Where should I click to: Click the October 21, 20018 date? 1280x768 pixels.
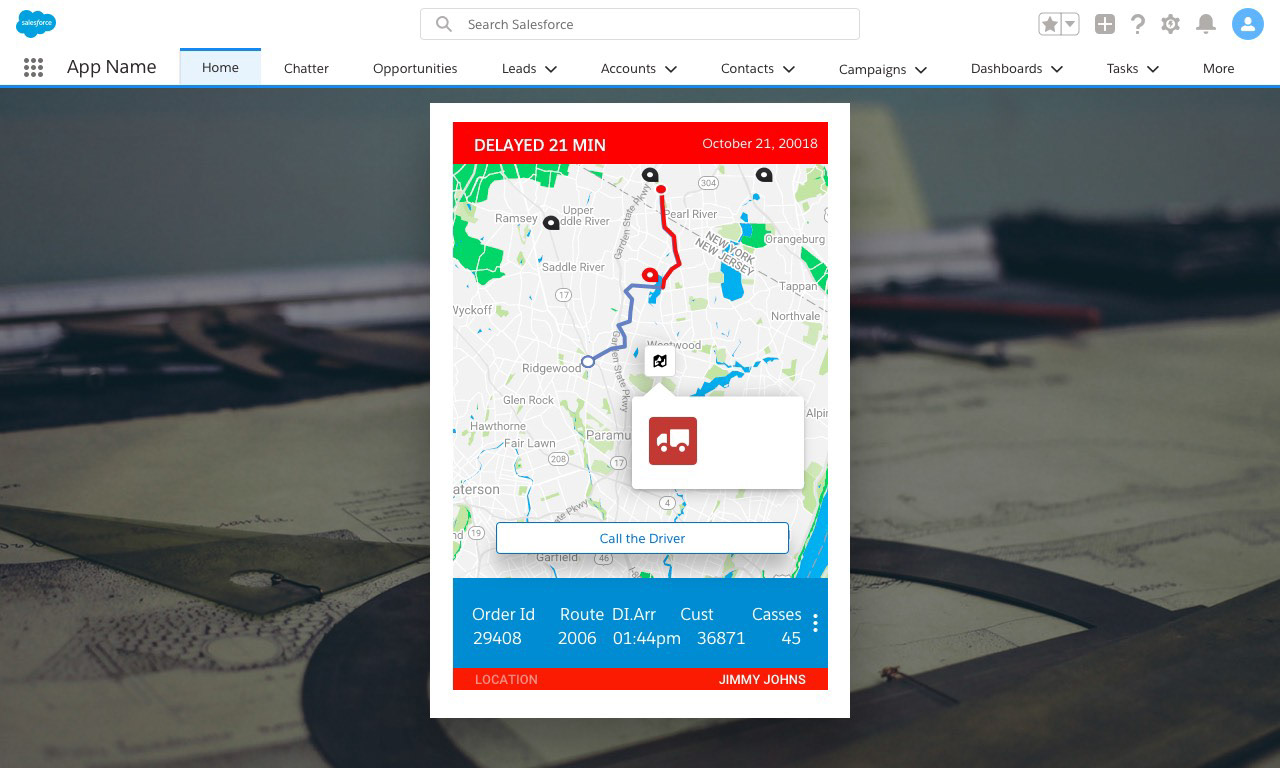(x=760, y=143)
